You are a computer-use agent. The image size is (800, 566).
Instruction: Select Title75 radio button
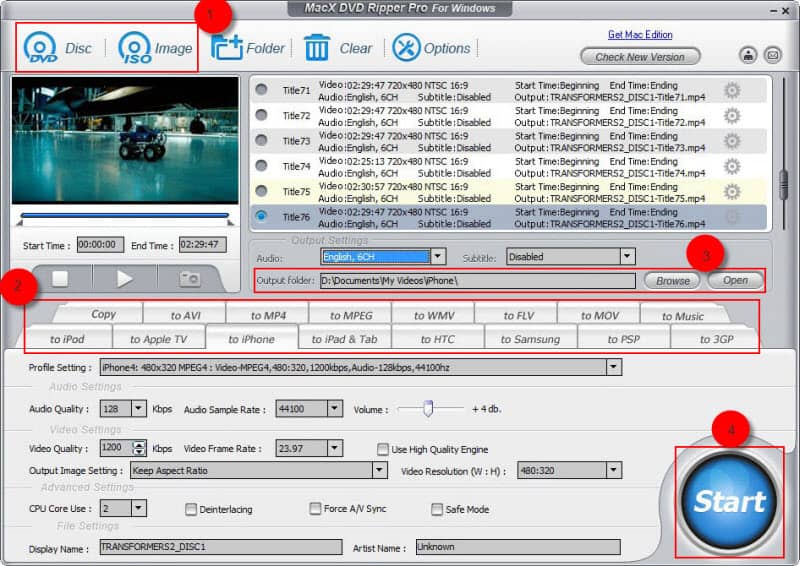point(261,191)
